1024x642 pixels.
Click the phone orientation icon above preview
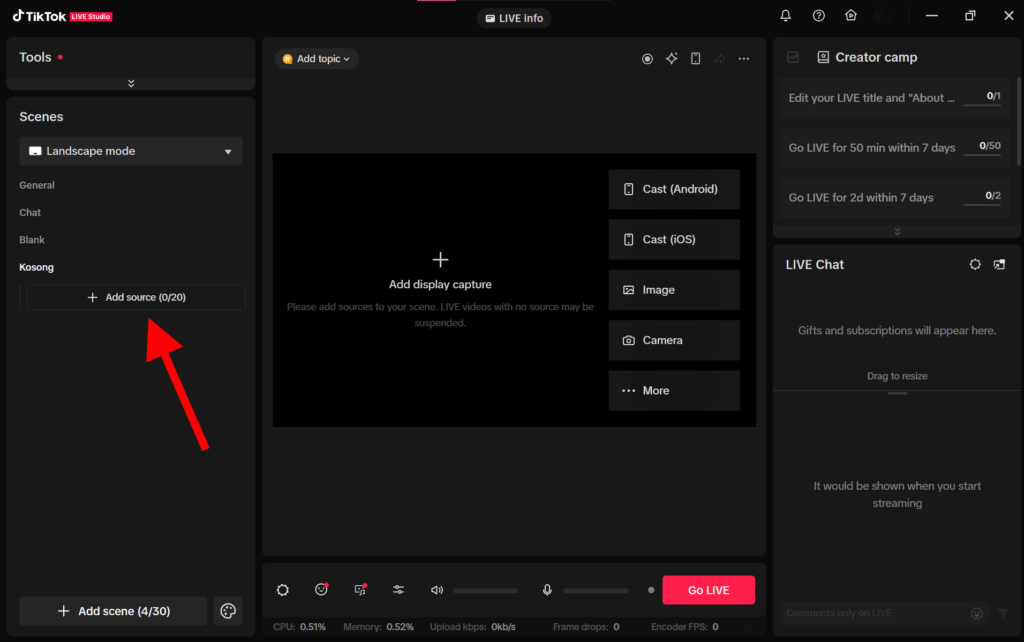click(696, 59)
